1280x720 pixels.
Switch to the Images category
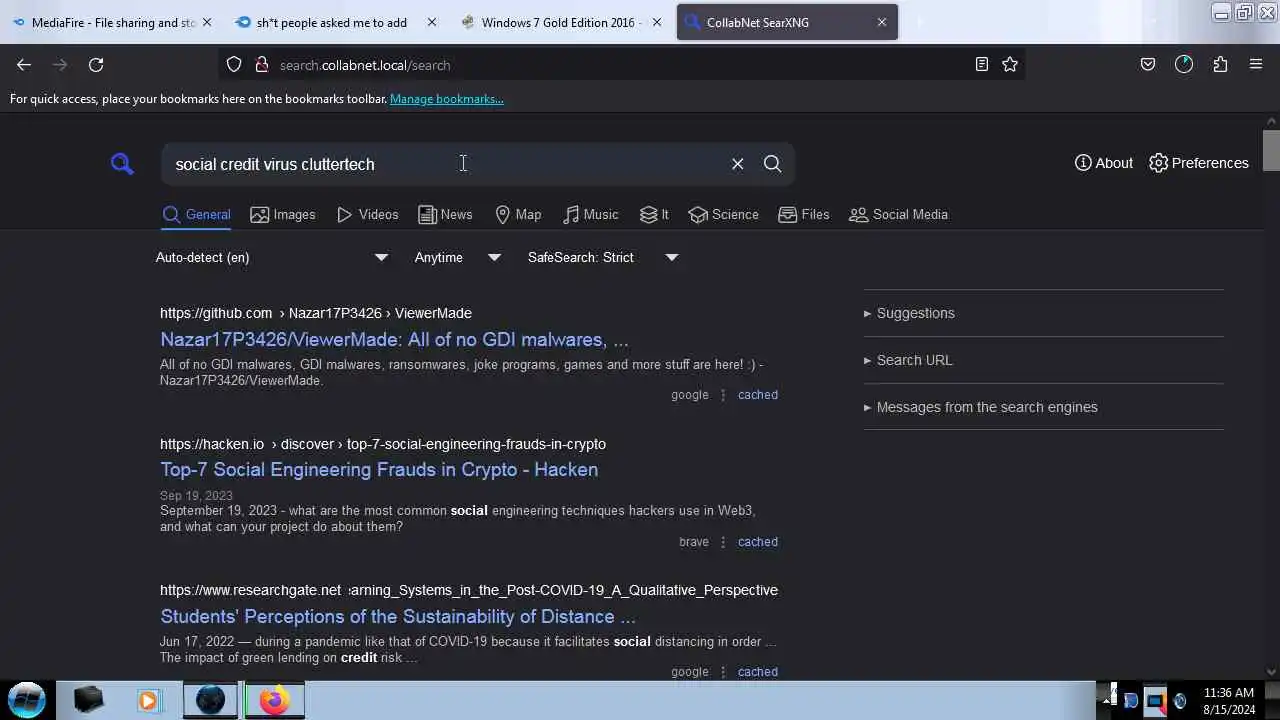pyautogui.click(x=282, y=214)
